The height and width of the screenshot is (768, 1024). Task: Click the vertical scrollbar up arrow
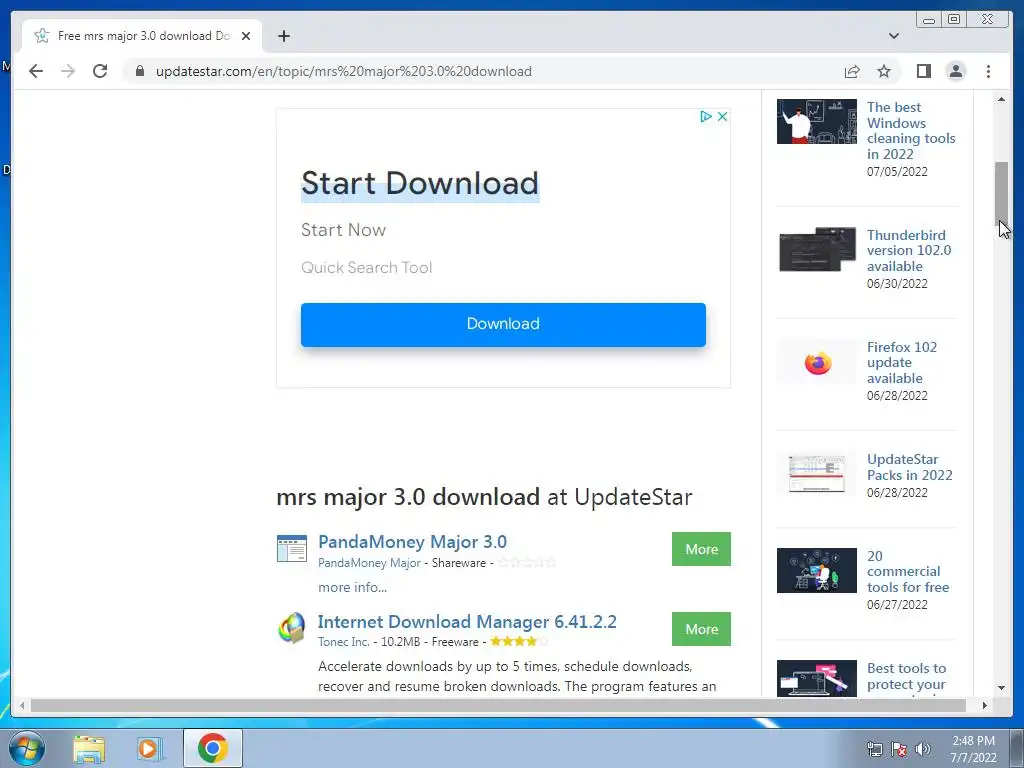tap(1001, 99)
